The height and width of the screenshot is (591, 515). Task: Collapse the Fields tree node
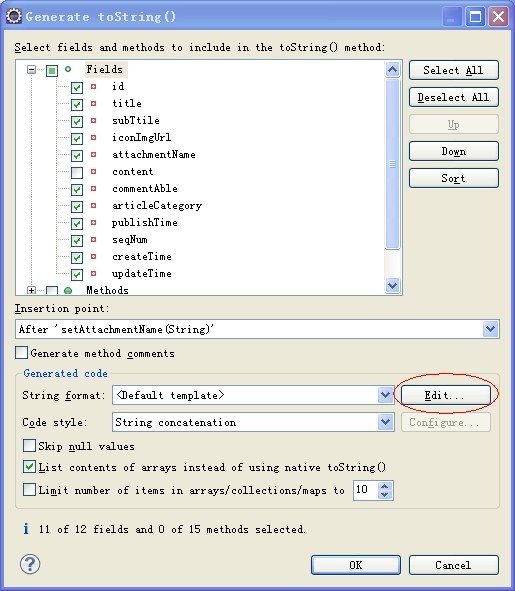point(32,69)
